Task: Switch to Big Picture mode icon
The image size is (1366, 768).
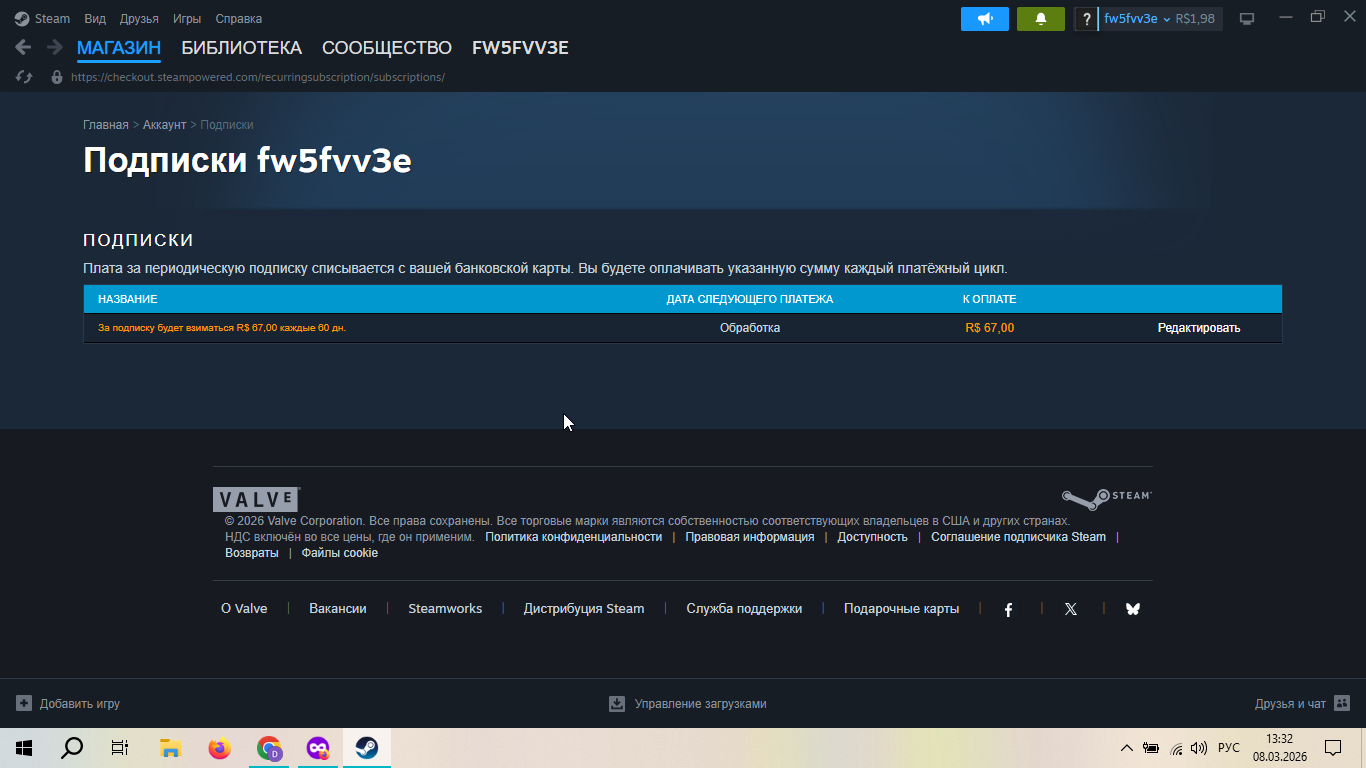Action: (x=1247, y=19)
